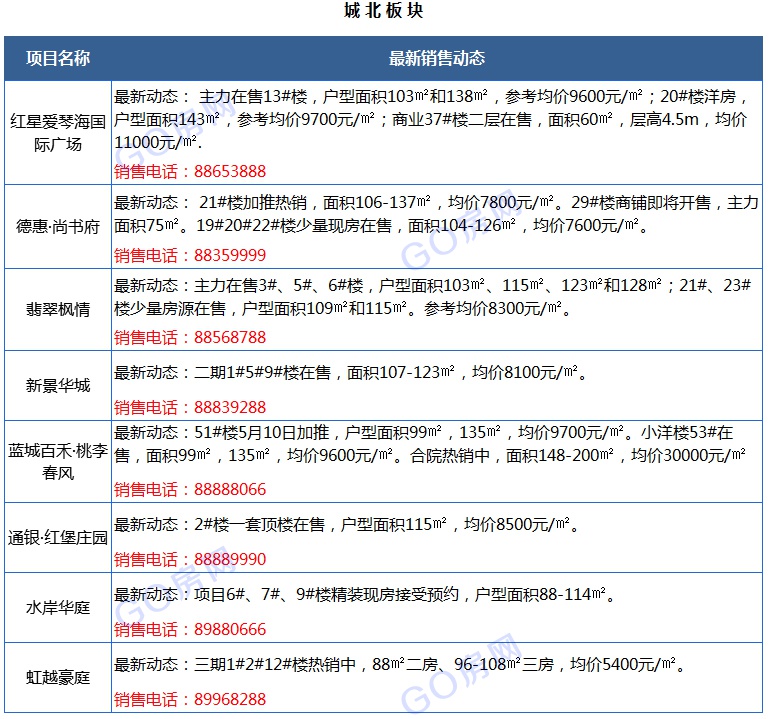Select project name 翡翠枫情
The image size is (770, 719).
58,309
